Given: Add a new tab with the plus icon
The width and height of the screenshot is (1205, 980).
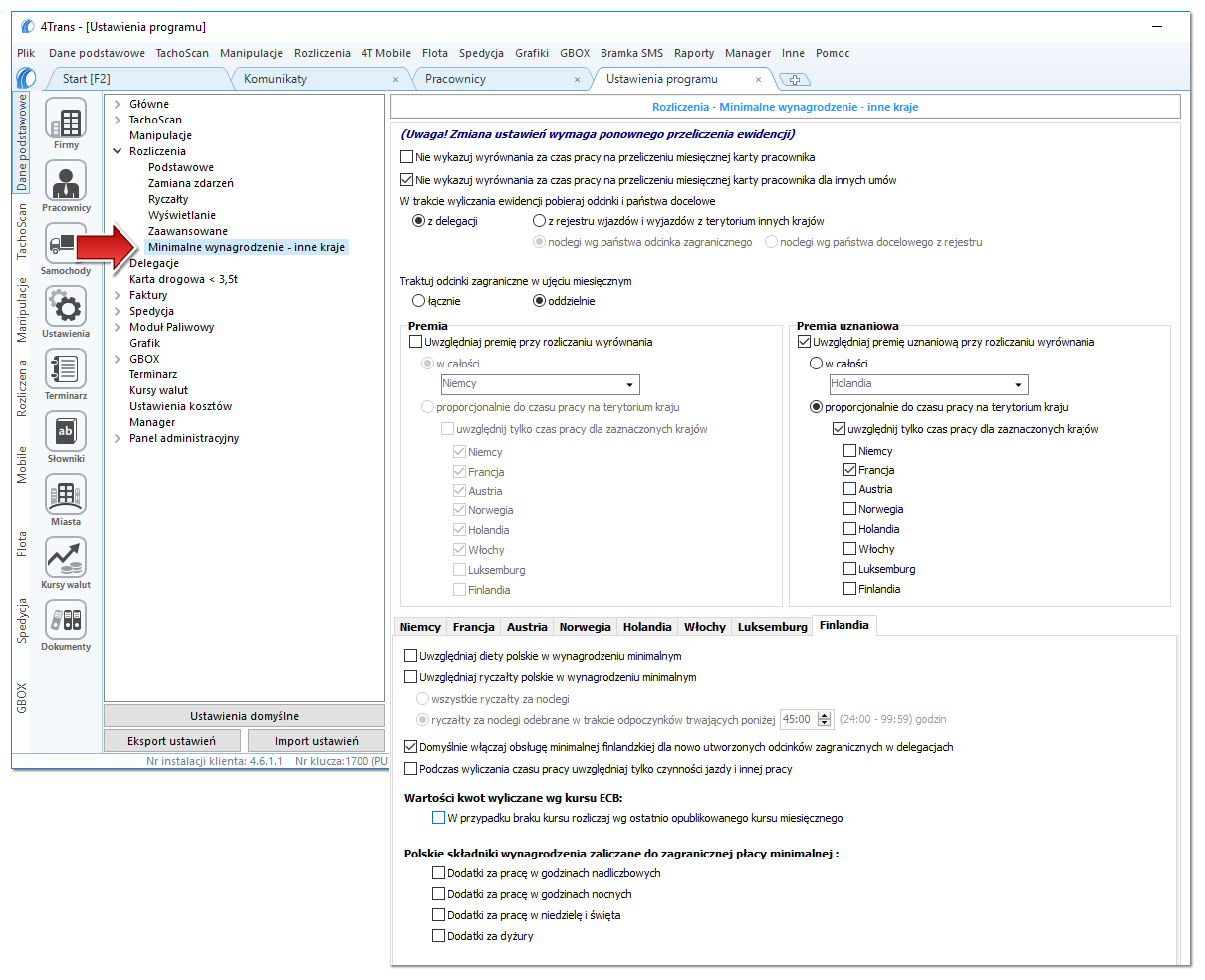Looking at the screenshot, I should 795,80.
